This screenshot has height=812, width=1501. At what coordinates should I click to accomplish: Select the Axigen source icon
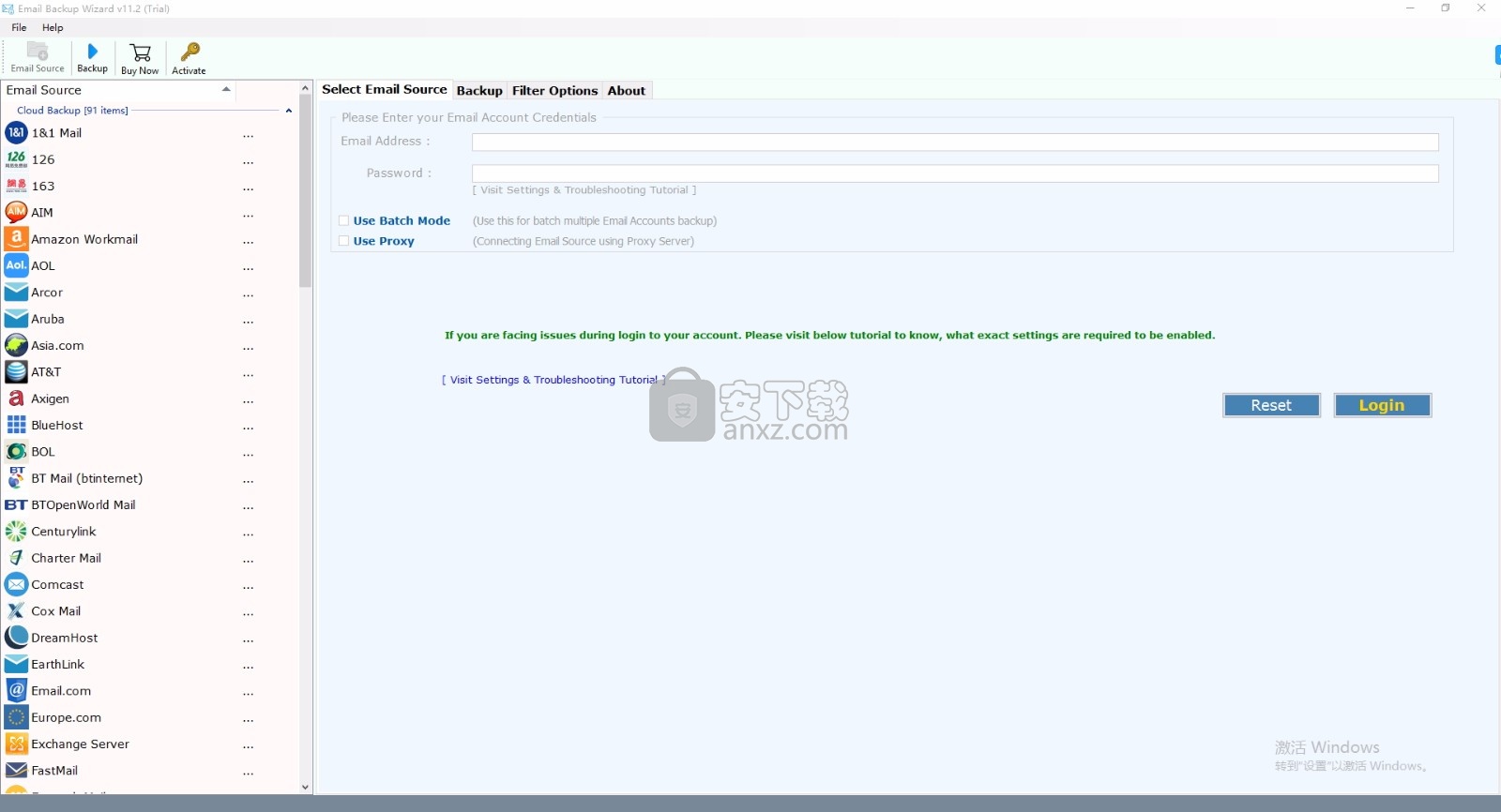pos(16,398)
